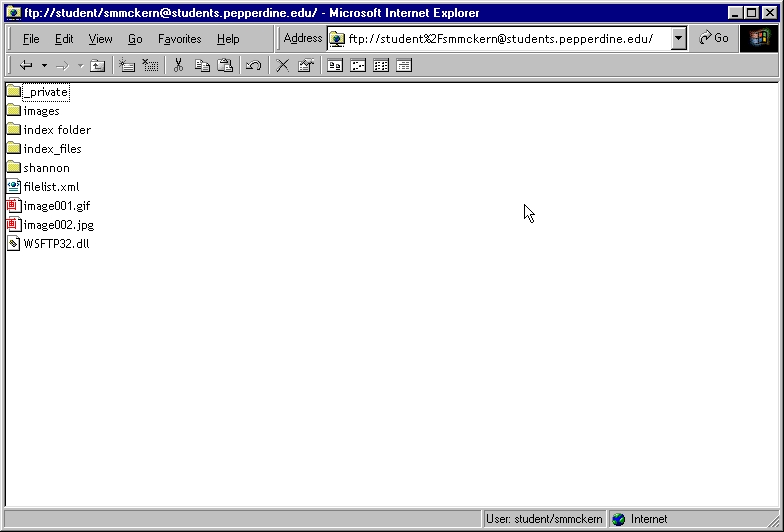The image size is (784, 532).
Task: Click the window resize grip corner
Action: click(x=772, y=520)
